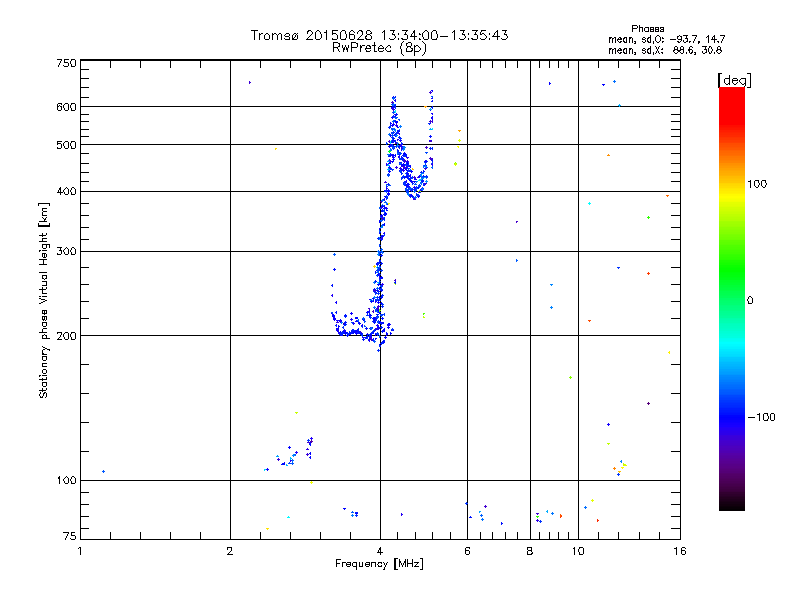Click the 'mean, sd,O: -93.7, 14.7' statistics line

[x=666, y=39]
